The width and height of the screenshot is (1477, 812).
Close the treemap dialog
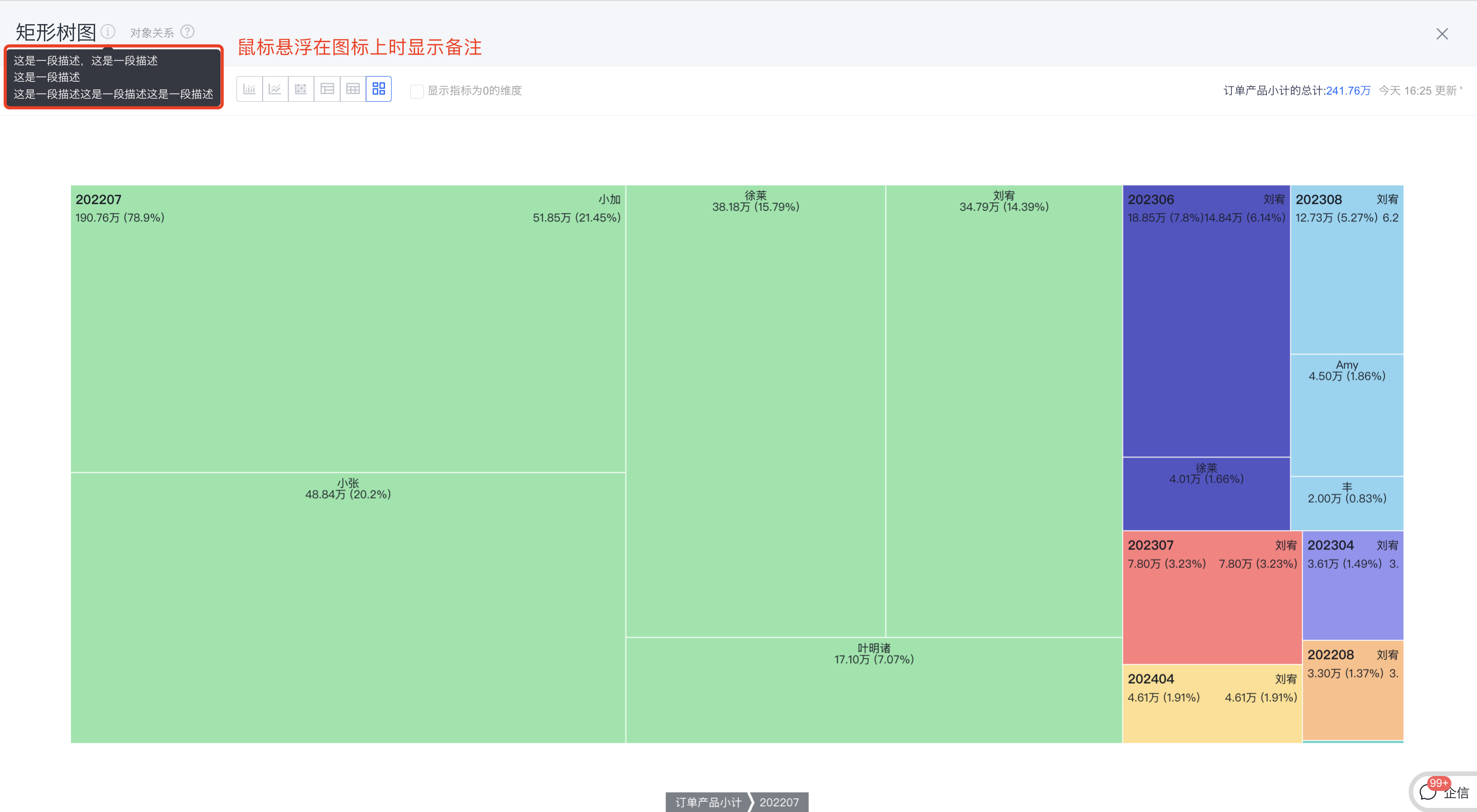(1442, 34)
